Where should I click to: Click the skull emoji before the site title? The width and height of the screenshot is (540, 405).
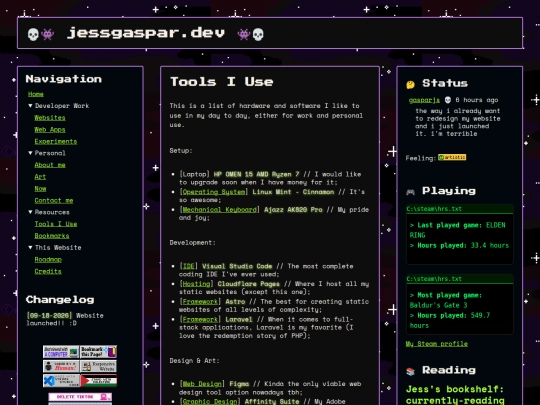(x=33, y=34)
